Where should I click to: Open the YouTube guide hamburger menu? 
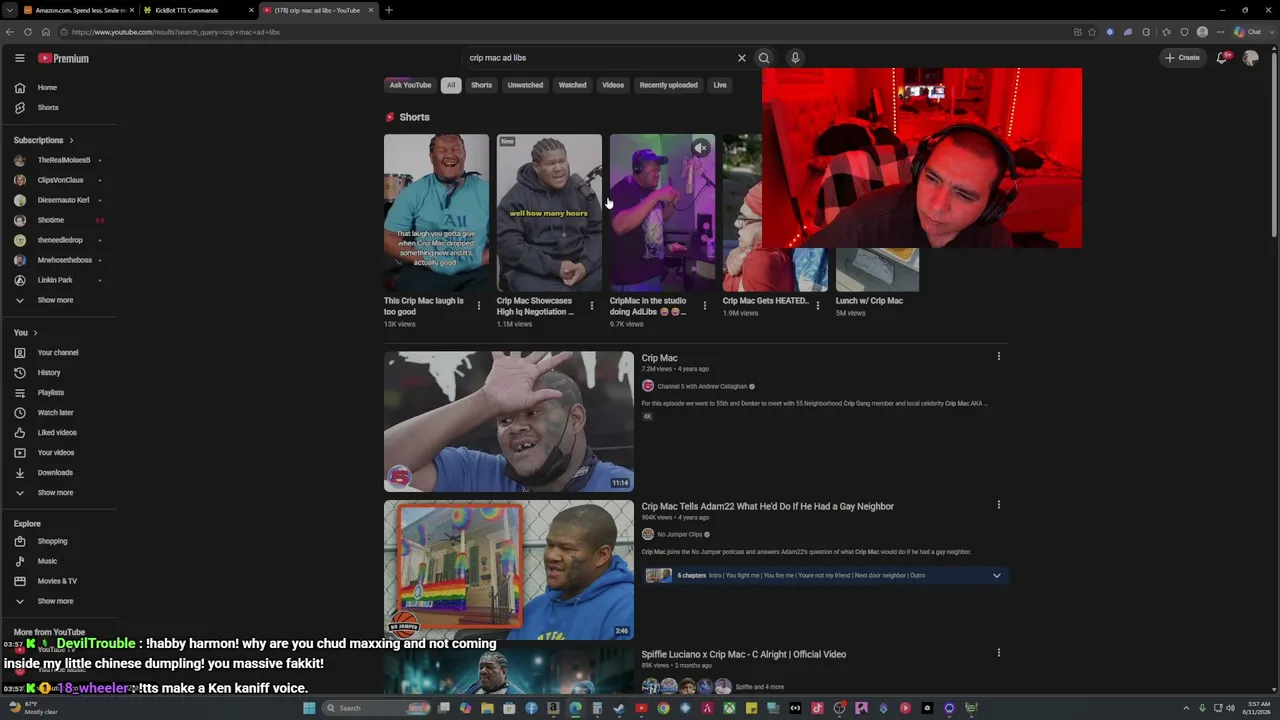[x=19, y=58]
